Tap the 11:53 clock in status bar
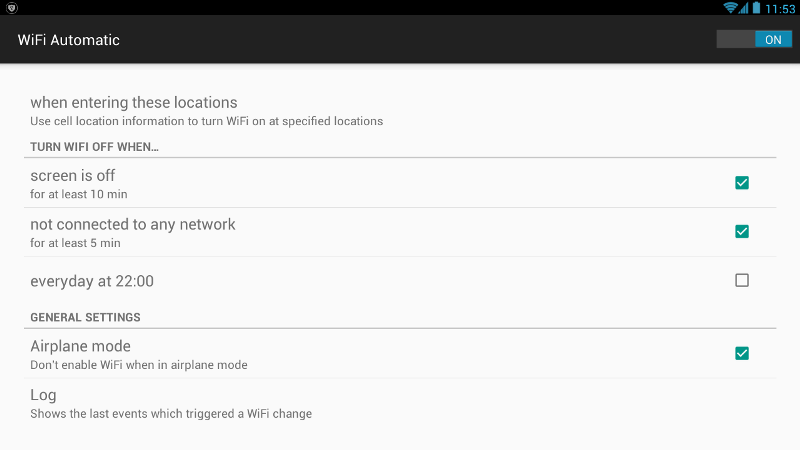 pyautogui.click(x=780, y=9)
